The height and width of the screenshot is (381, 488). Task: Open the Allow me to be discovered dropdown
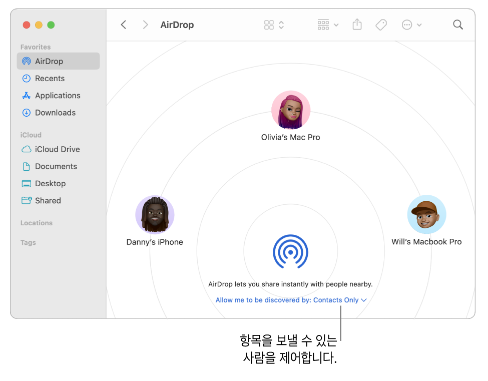point(291,300)
